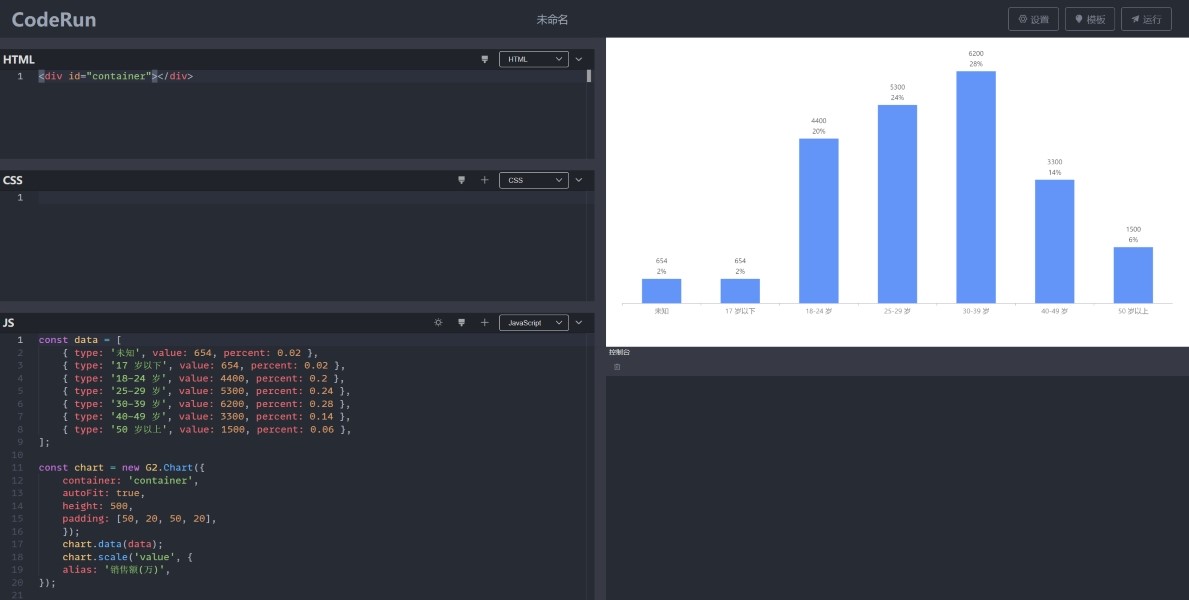Select the 控制台 console tab
1189x600 pixels.
(x=620, y=352)
